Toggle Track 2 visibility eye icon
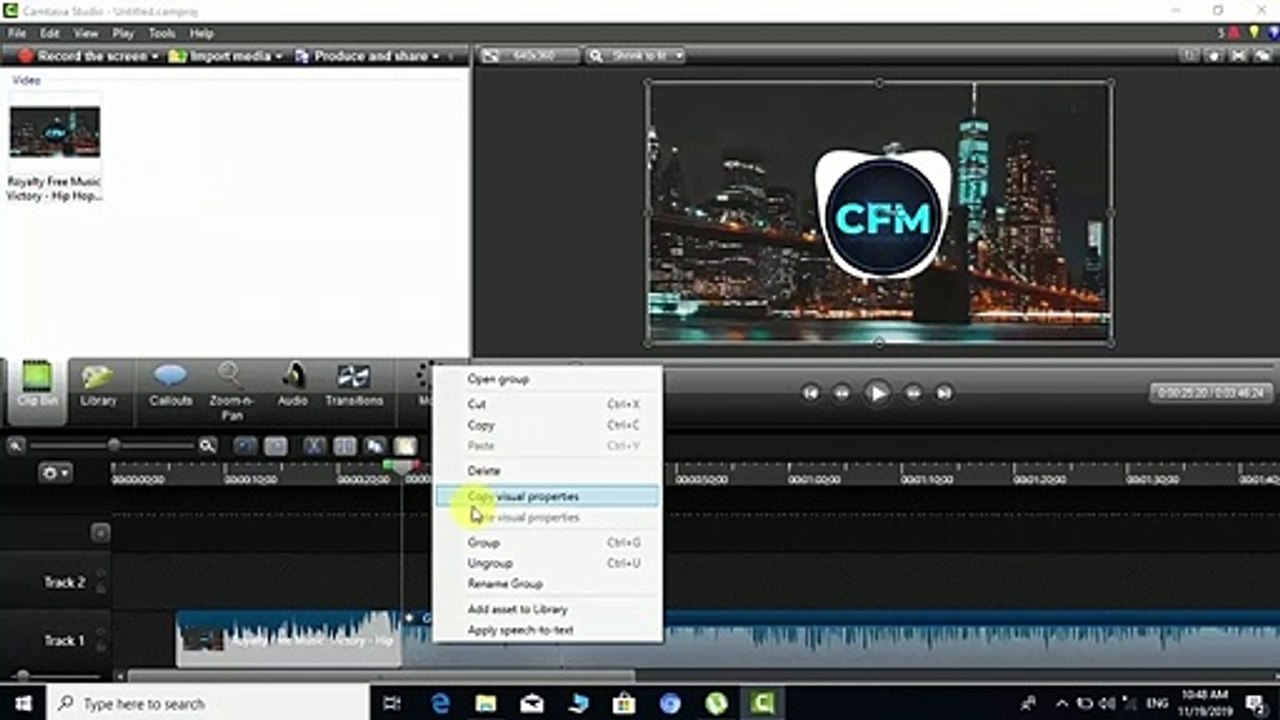 pyautogui.click(x=101, y=574)
